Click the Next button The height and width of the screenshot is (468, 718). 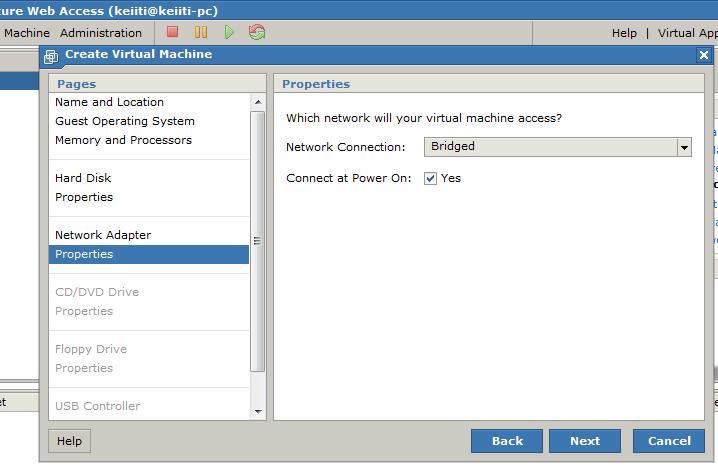(585, 441)
